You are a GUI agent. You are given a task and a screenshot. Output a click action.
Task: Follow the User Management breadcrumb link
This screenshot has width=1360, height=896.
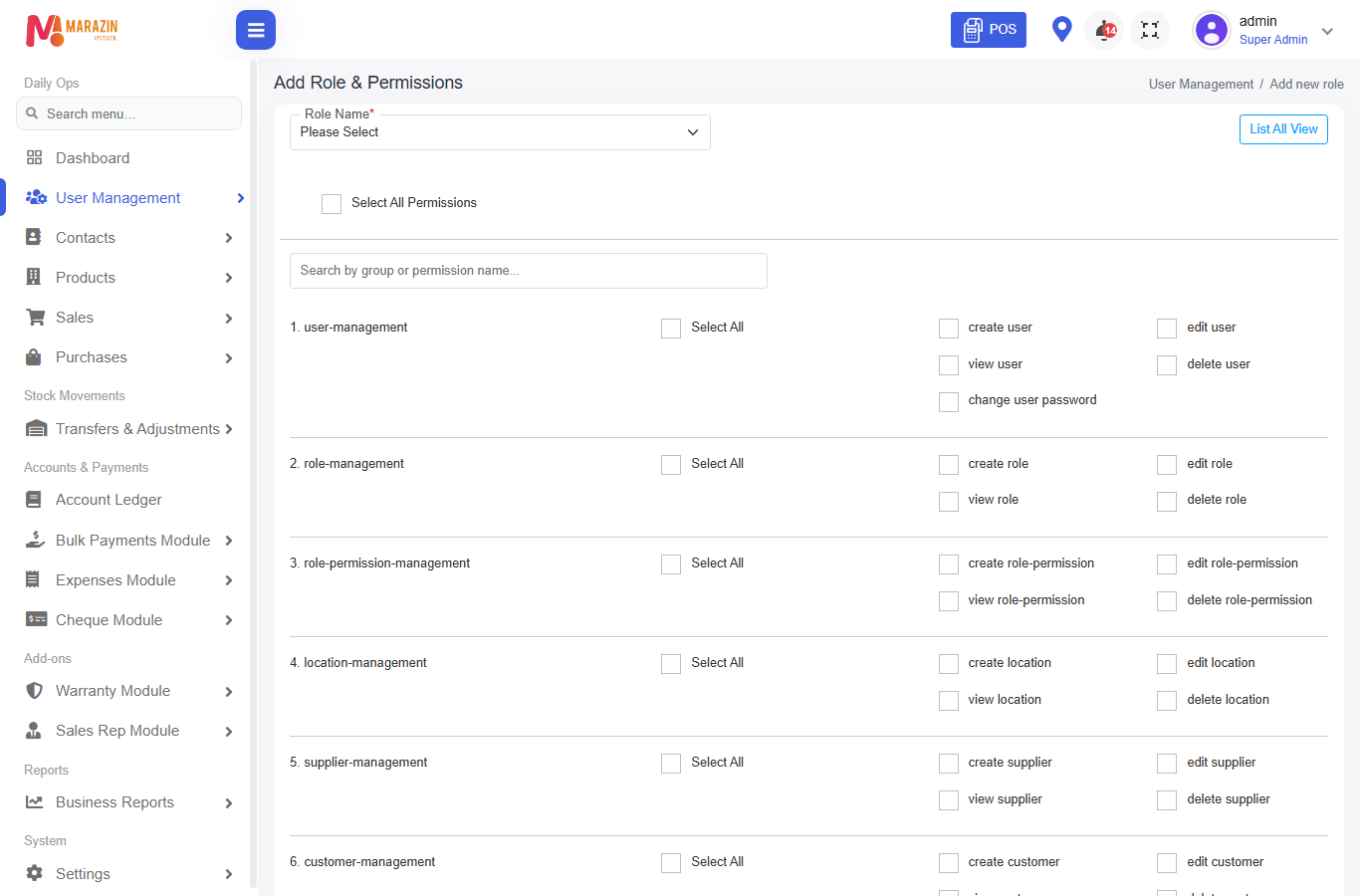1201,85
